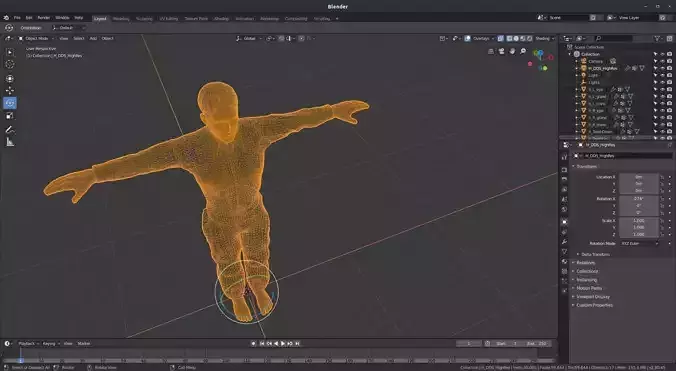676x371 pixels.
Task: Switch to wireframe shading mode
Action: [510, 38]
